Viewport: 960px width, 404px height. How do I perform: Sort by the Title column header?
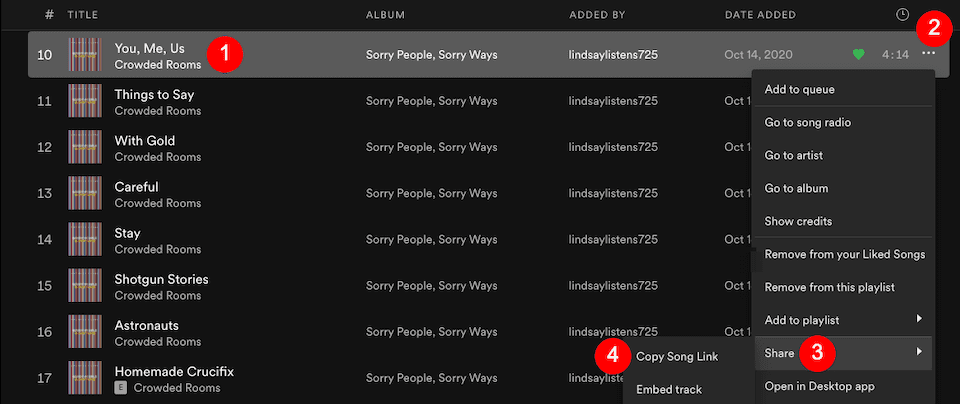(81, 15)
